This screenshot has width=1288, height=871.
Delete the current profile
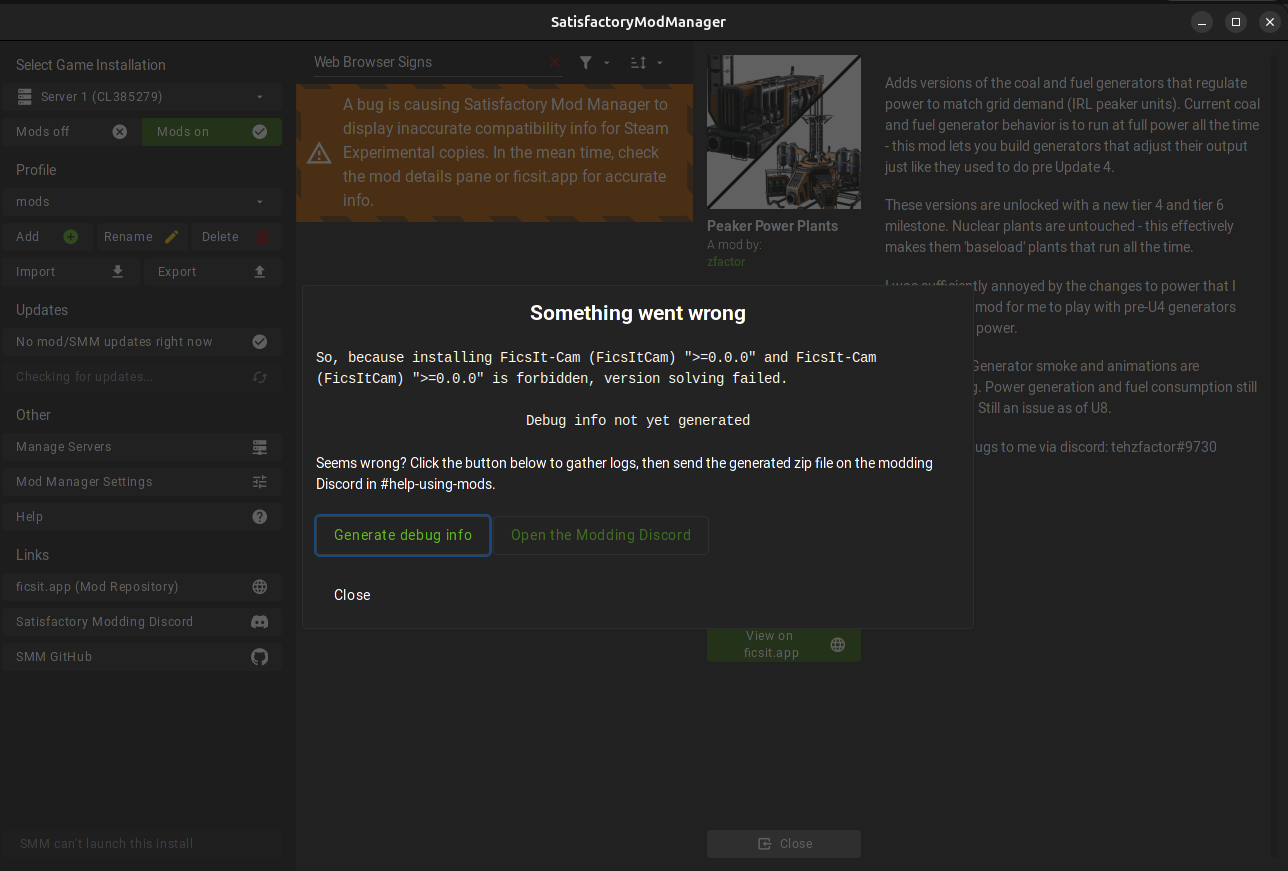[236, 237]
